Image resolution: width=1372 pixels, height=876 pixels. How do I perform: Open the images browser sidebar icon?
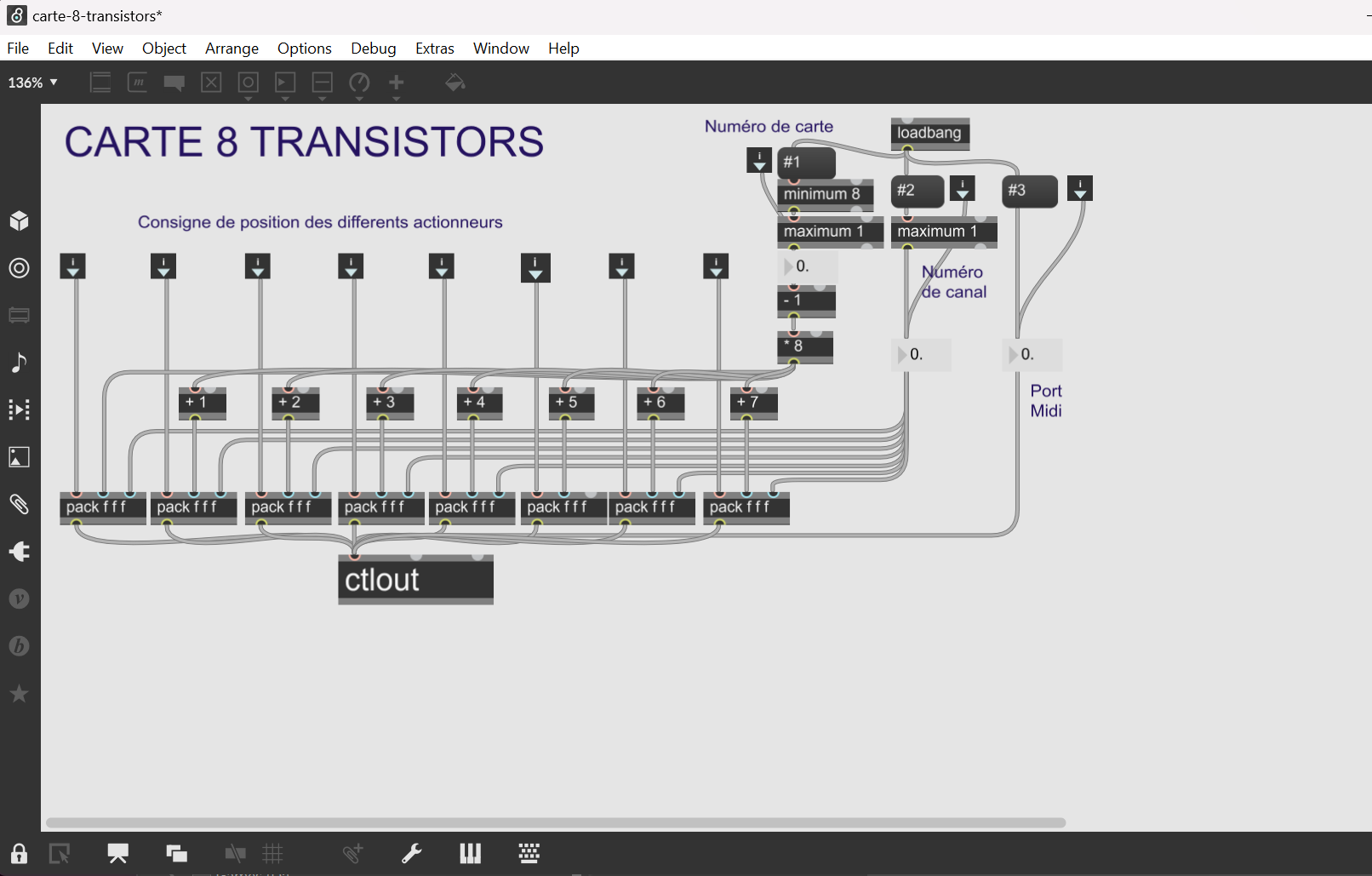(x=20, y=457)
